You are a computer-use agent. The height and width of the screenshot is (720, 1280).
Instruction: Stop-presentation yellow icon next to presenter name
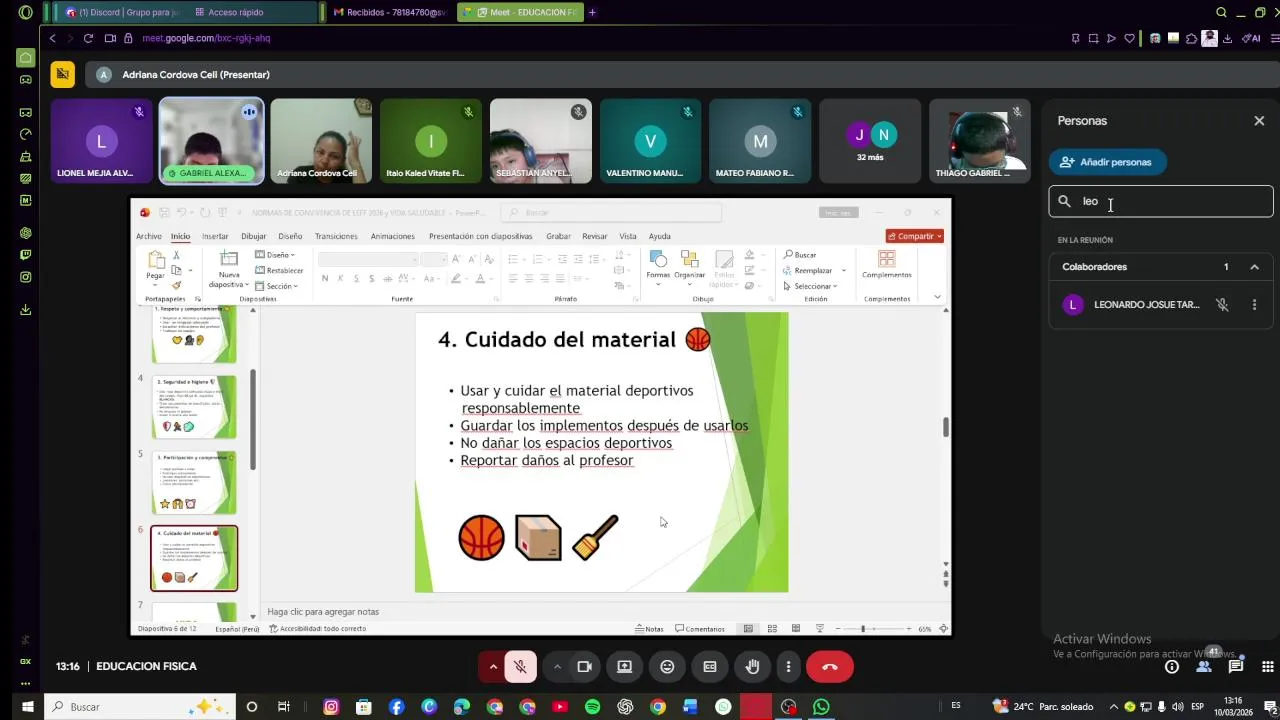click(x=63, y=74)
